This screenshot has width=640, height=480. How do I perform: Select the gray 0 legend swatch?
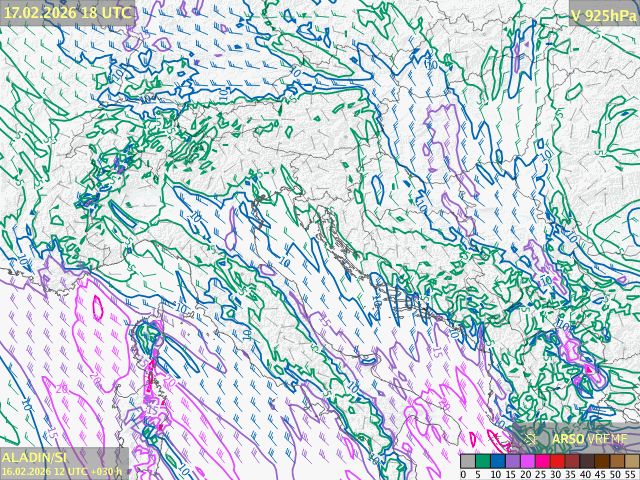[x=467, y=461]
